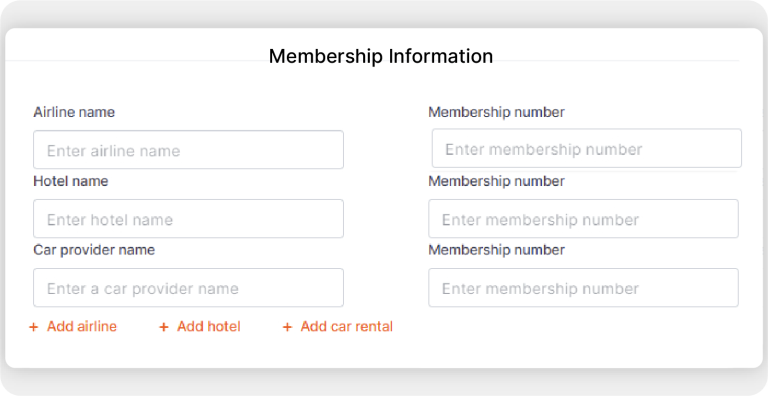Screen dimensions: 768x396
Task: Click the plus icon beside Add hotel
Action: (164, 327)
